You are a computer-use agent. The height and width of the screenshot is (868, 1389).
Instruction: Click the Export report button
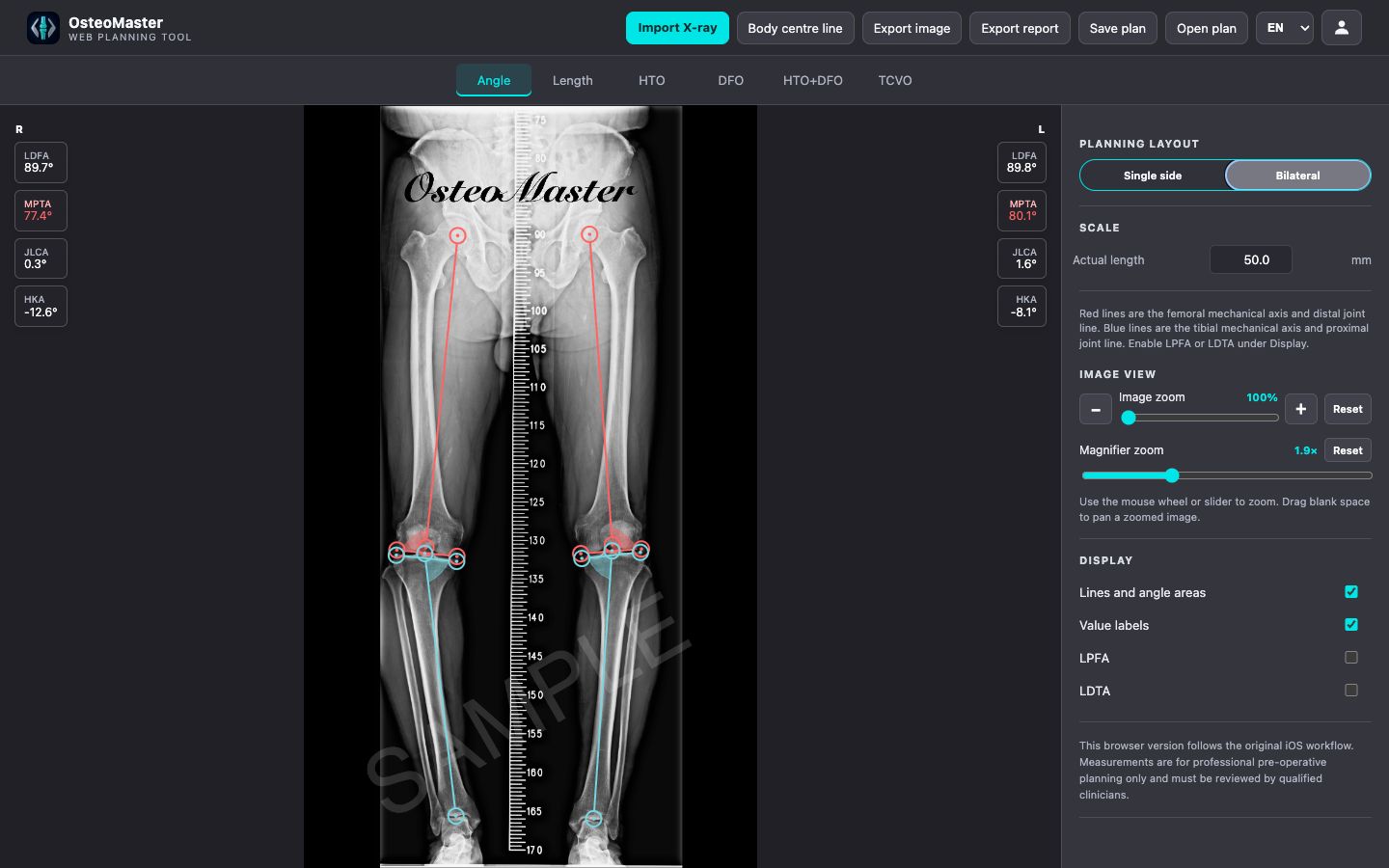[1020, 28]
